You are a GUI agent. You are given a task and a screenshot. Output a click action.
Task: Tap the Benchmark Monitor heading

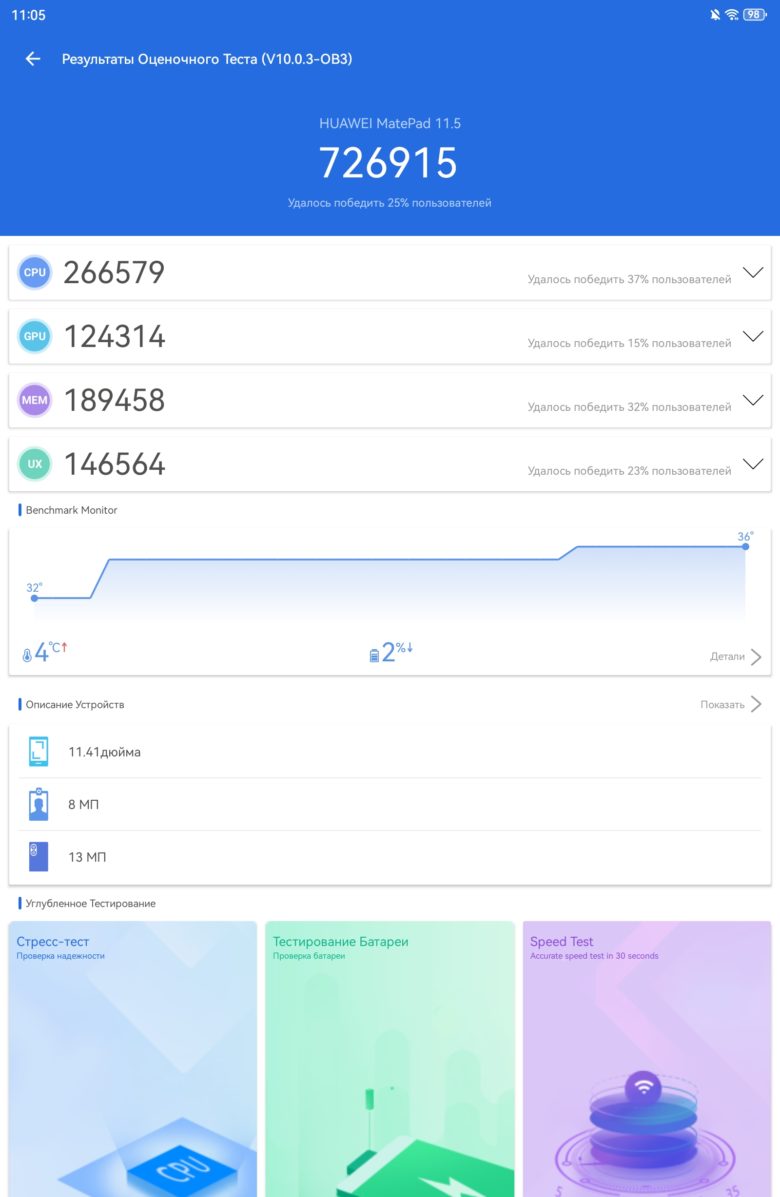[x=71, y=510]
